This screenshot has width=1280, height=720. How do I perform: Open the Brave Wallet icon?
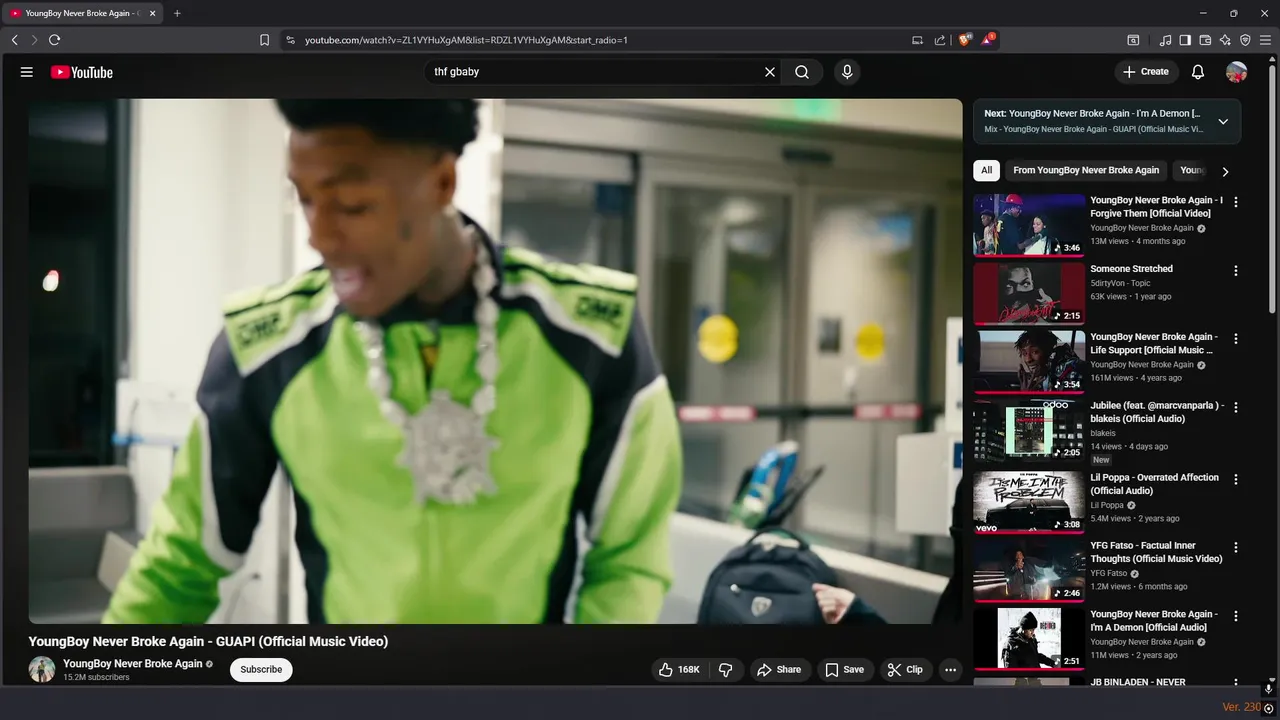[1205, 40]
